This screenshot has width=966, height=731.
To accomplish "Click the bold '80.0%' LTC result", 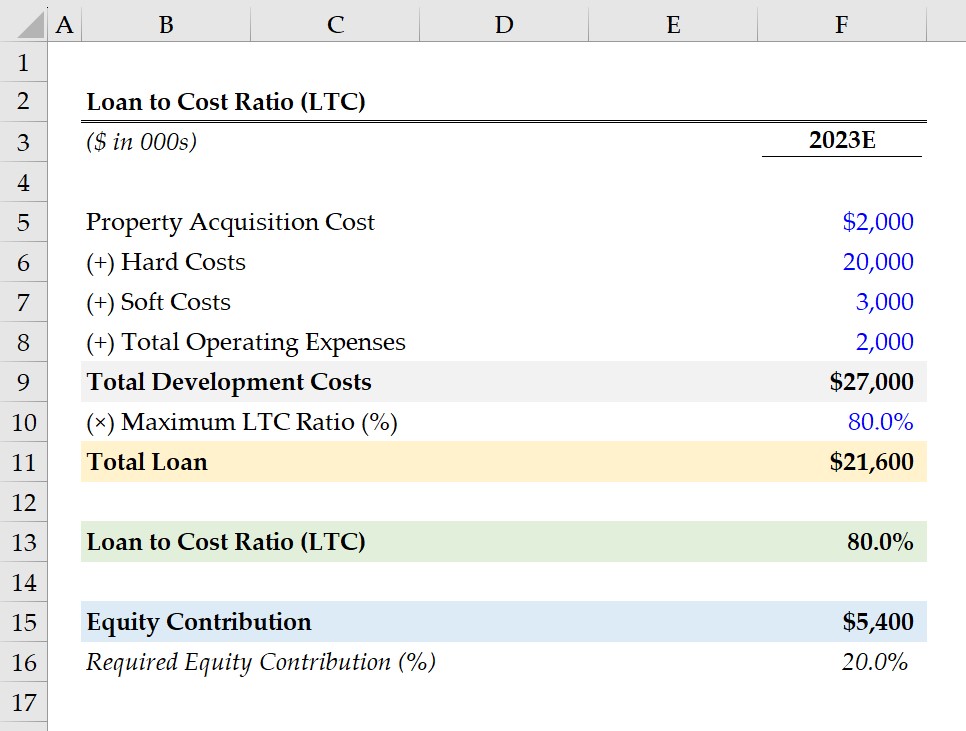I will [880, 542].
